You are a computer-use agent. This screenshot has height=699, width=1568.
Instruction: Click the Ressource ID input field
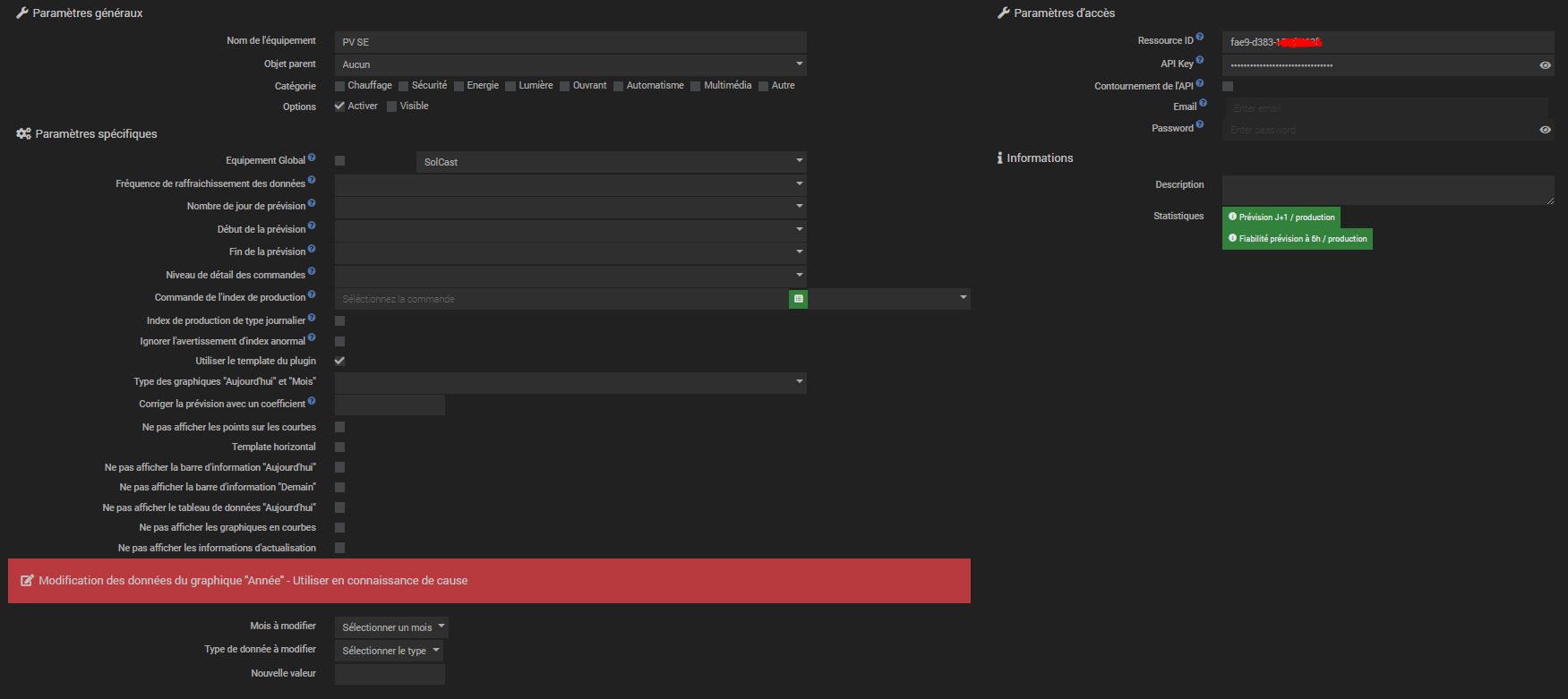pos(1388,42)
